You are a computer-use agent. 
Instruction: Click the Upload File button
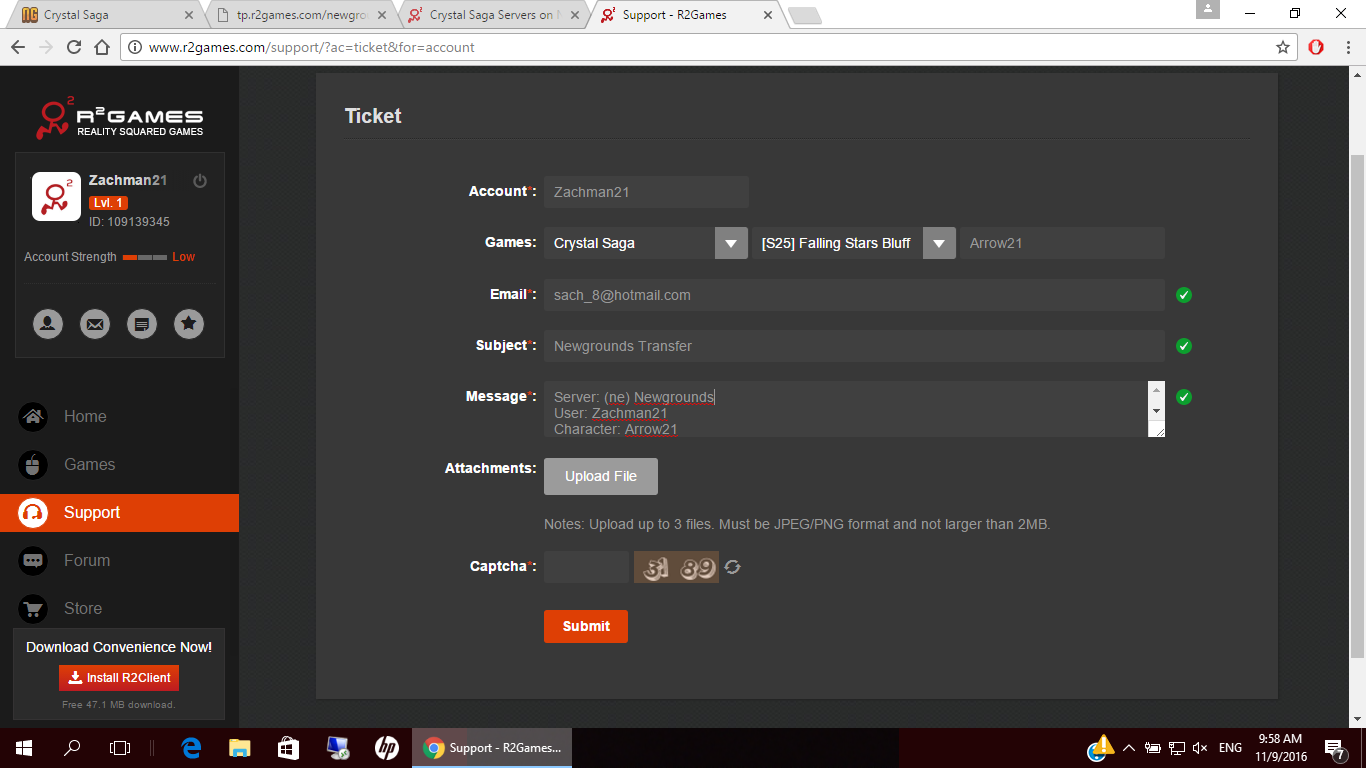pos(600,476)
